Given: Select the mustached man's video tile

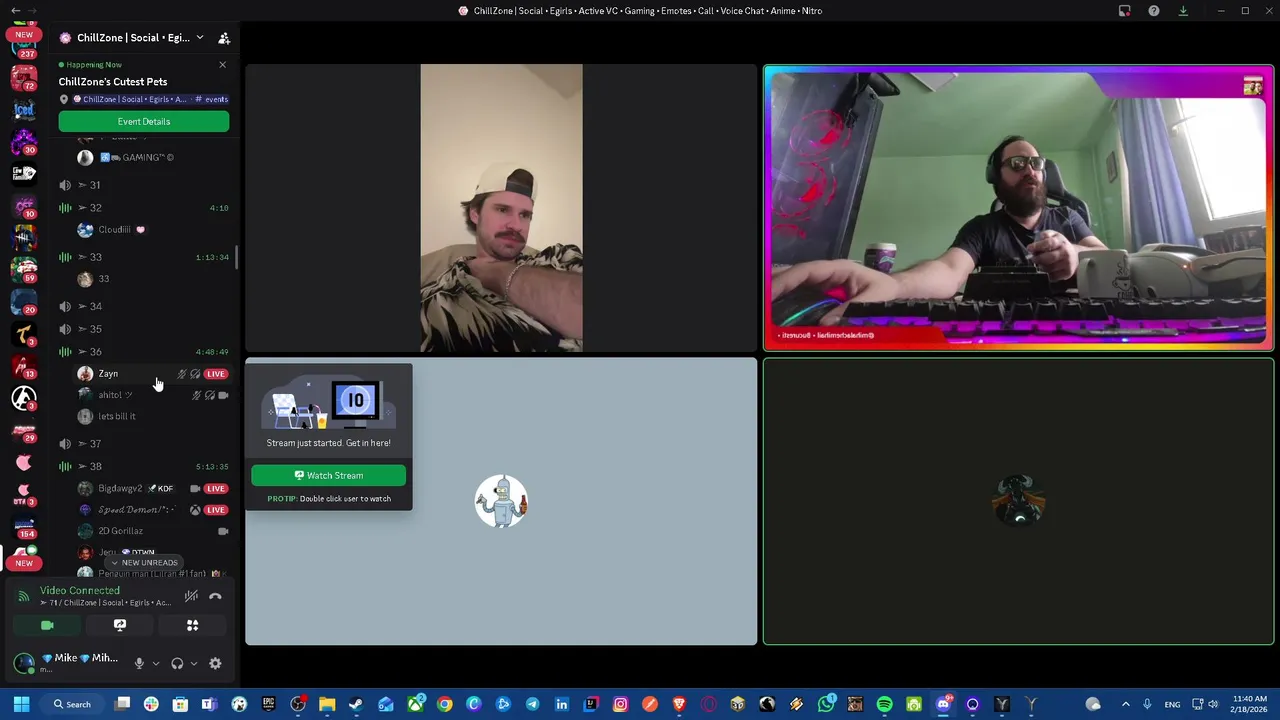Looking at the screenshot, I should pos(501,208).
